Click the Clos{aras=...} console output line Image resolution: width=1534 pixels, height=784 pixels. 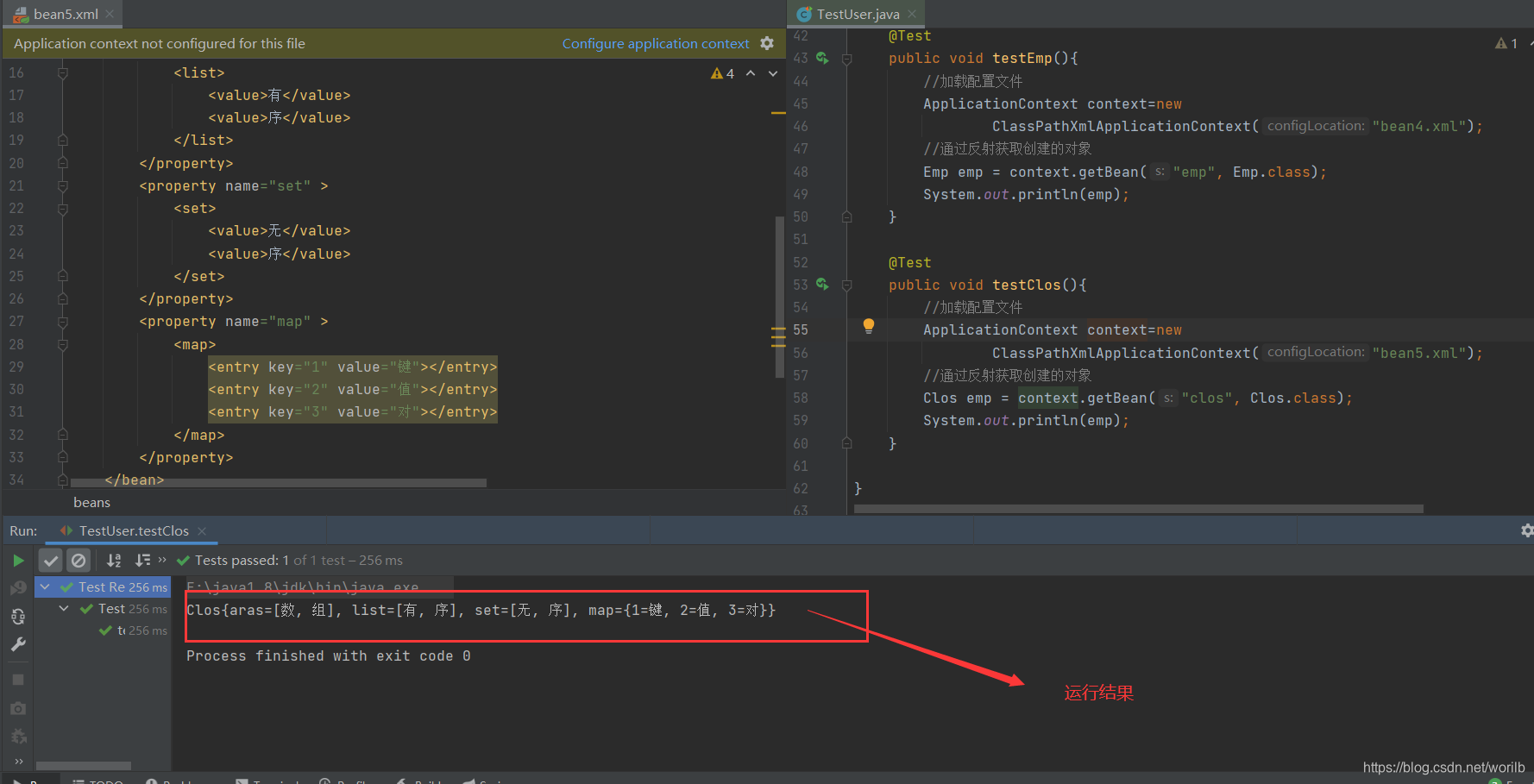click(481, 611)
